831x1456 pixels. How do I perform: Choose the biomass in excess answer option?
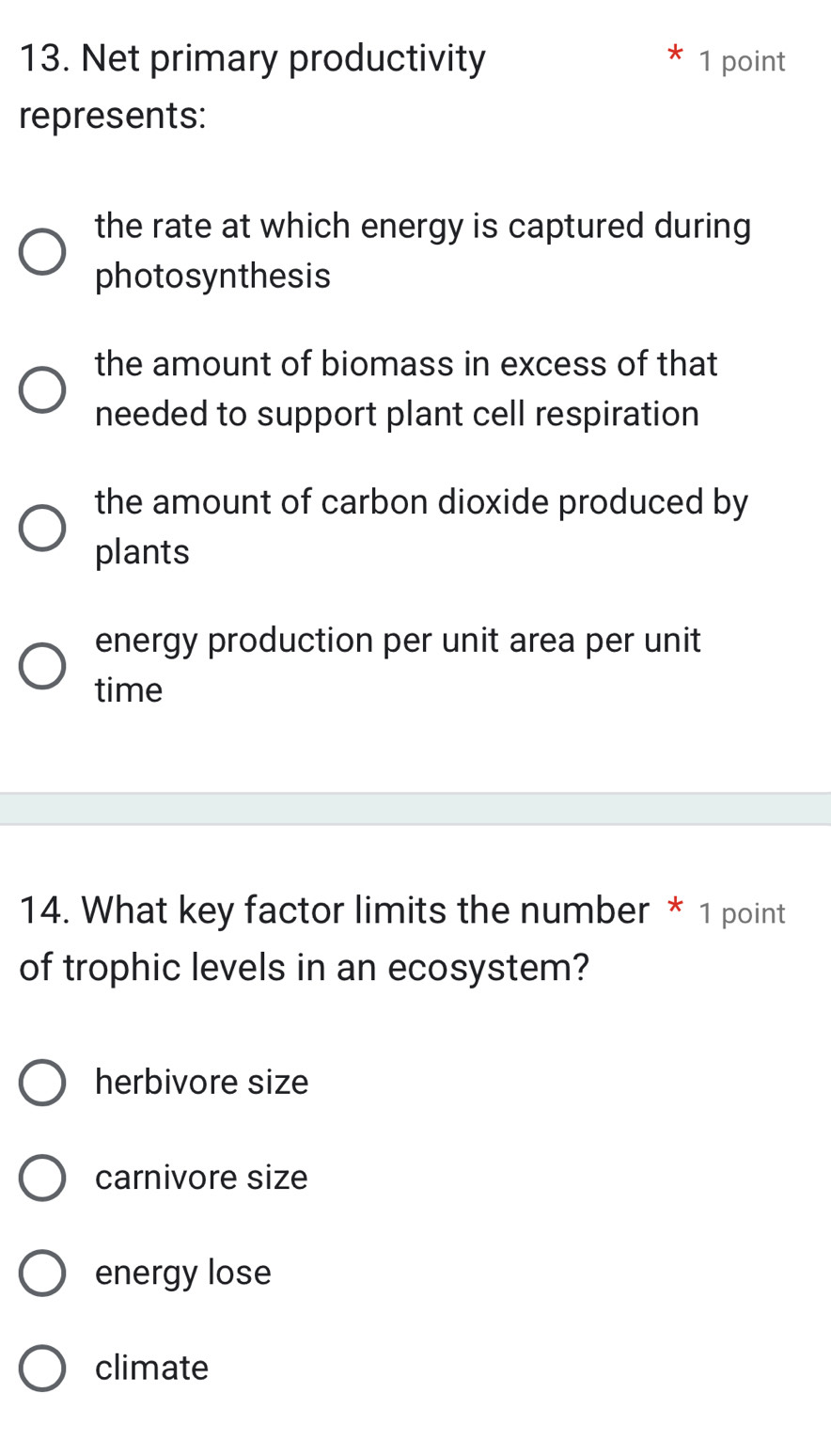[41, 388]
